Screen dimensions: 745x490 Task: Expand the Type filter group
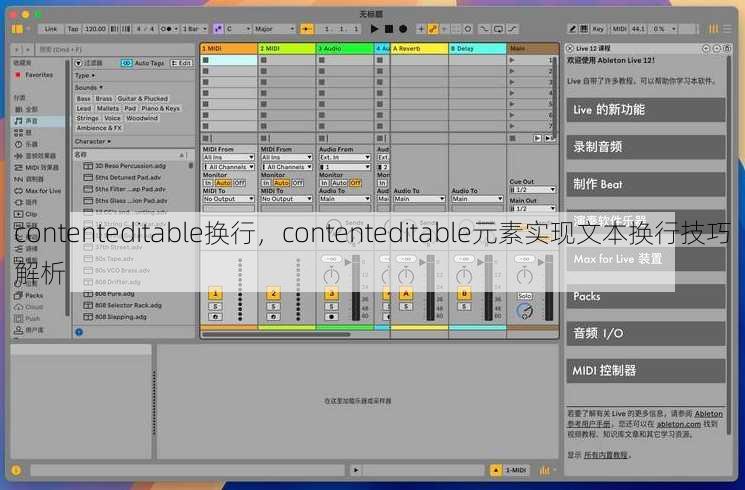85,76
